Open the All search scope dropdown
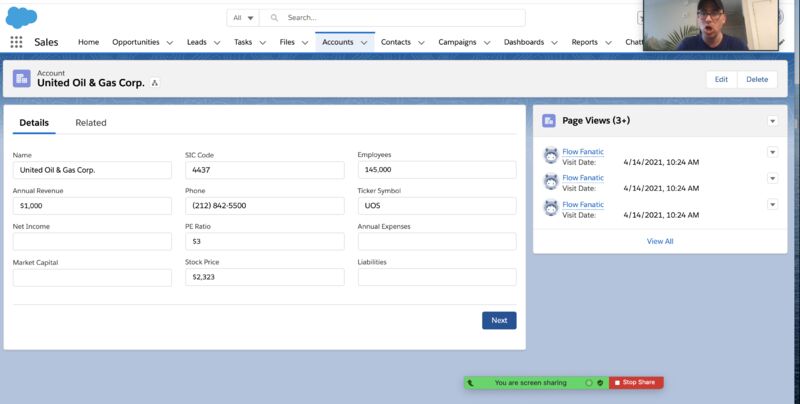This screenshot has height=404, width=800. 243,18
